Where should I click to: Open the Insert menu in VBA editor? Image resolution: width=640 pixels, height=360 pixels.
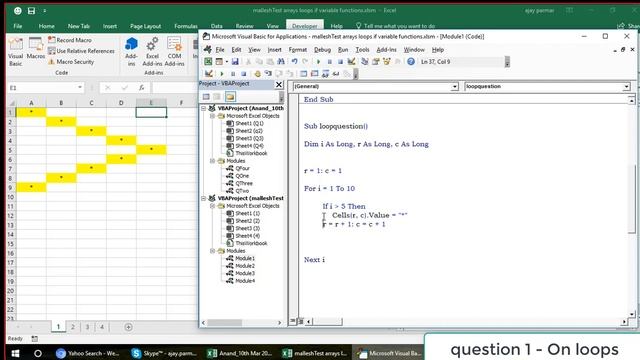click(x=275, y=50)
